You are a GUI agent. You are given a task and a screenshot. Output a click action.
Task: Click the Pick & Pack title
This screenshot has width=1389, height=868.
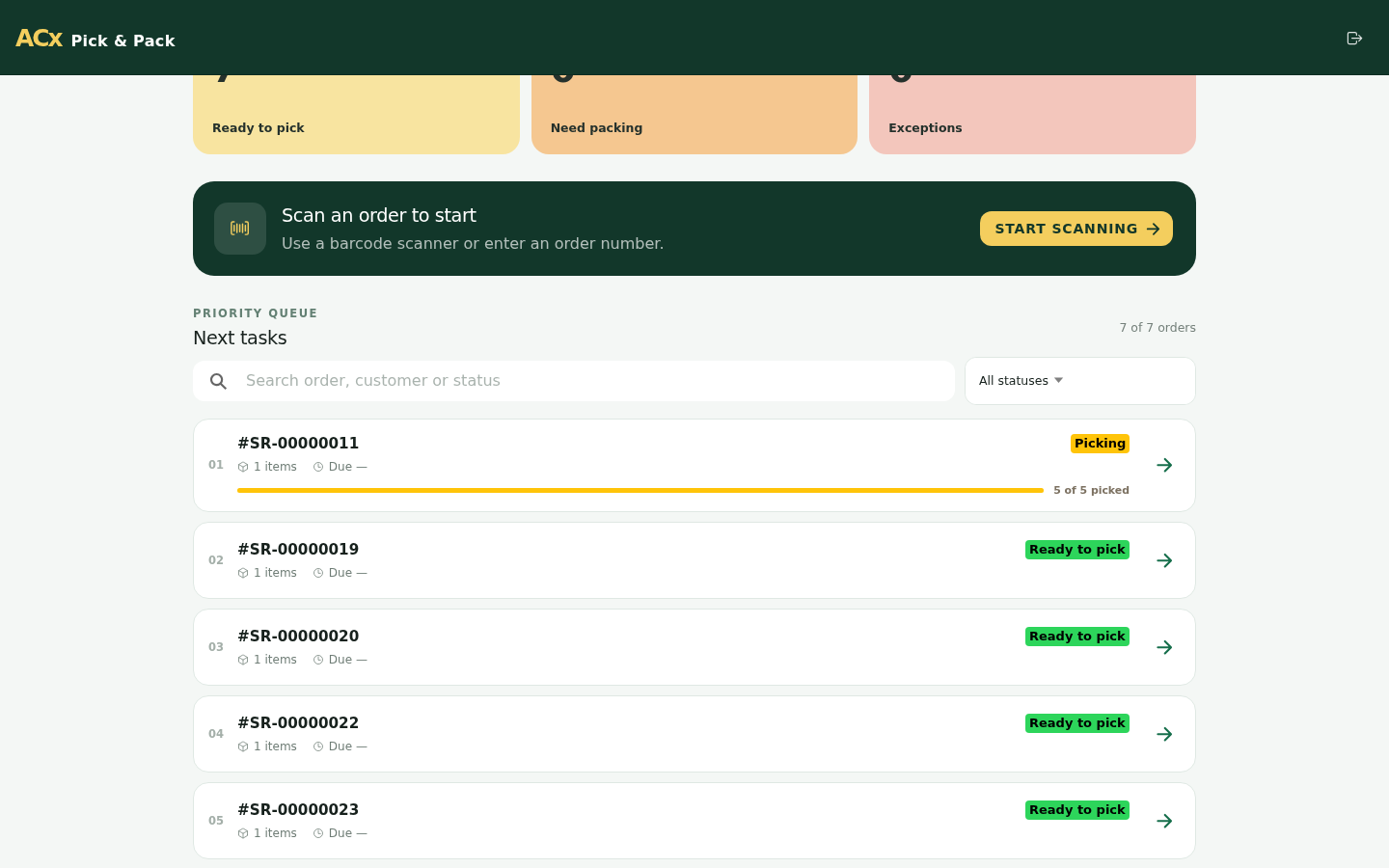pyautogui.click(x=123, y=41)
